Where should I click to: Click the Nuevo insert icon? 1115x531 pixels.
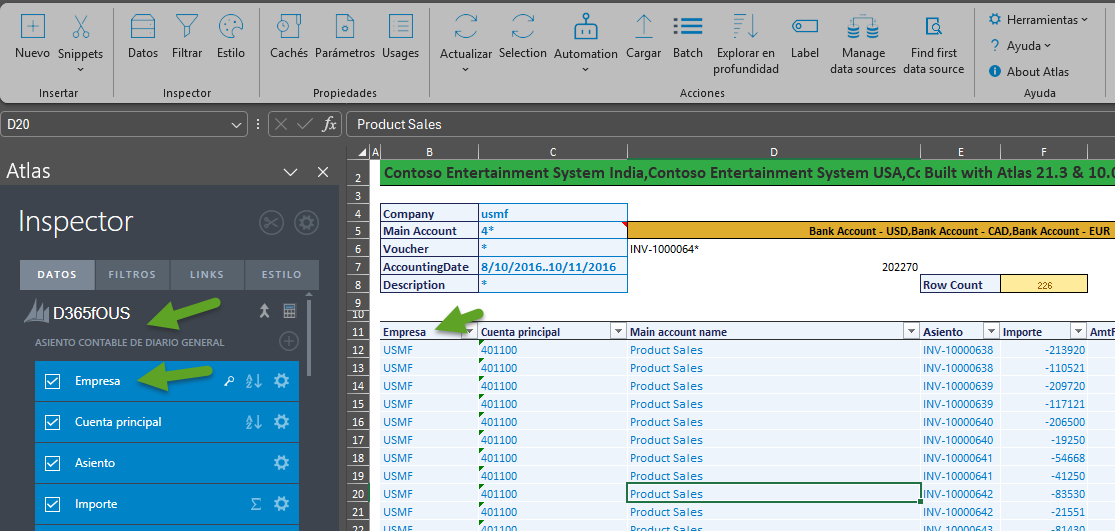coord(33,27)
